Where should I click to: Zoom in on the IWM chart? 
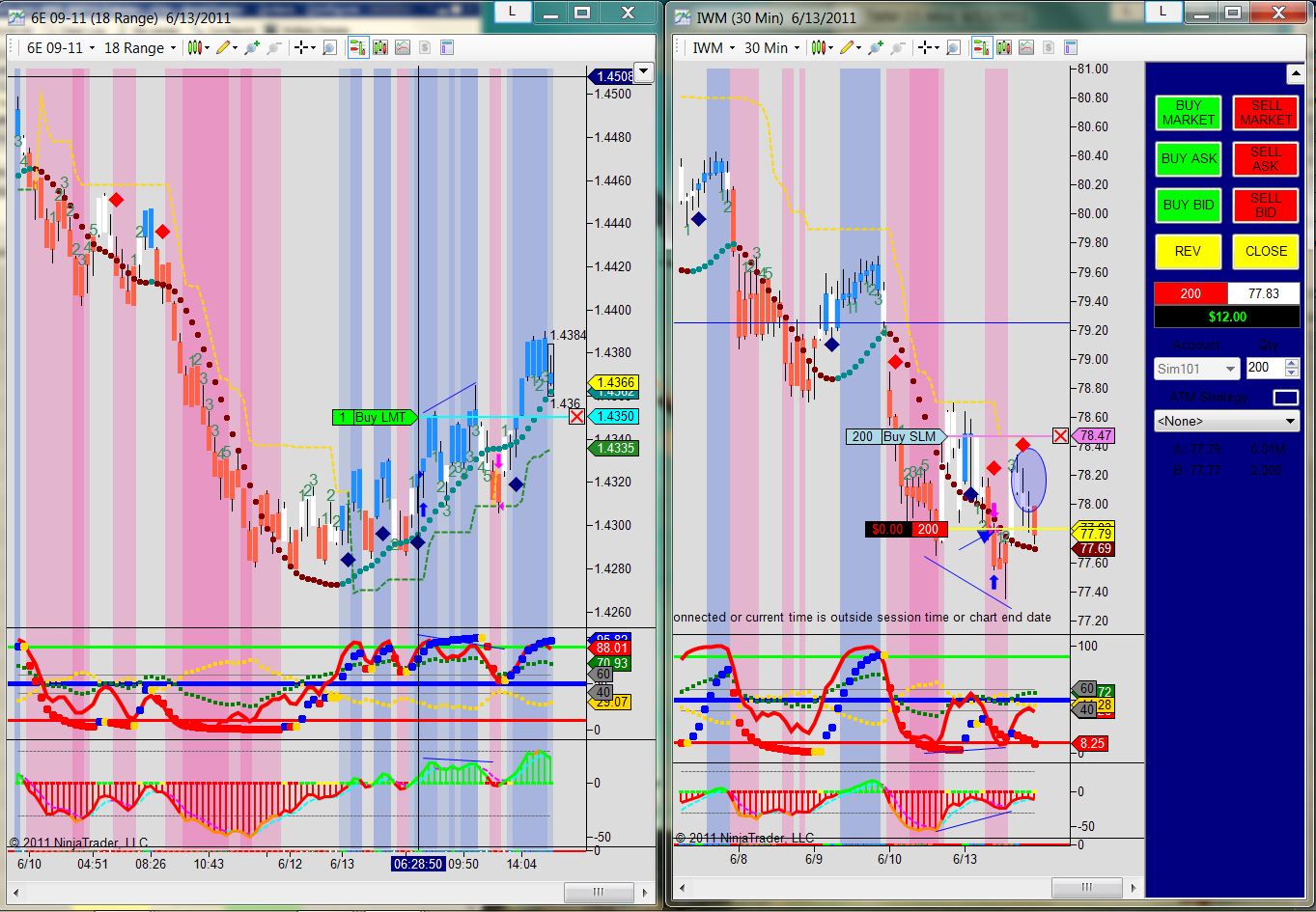pos(876,47)
